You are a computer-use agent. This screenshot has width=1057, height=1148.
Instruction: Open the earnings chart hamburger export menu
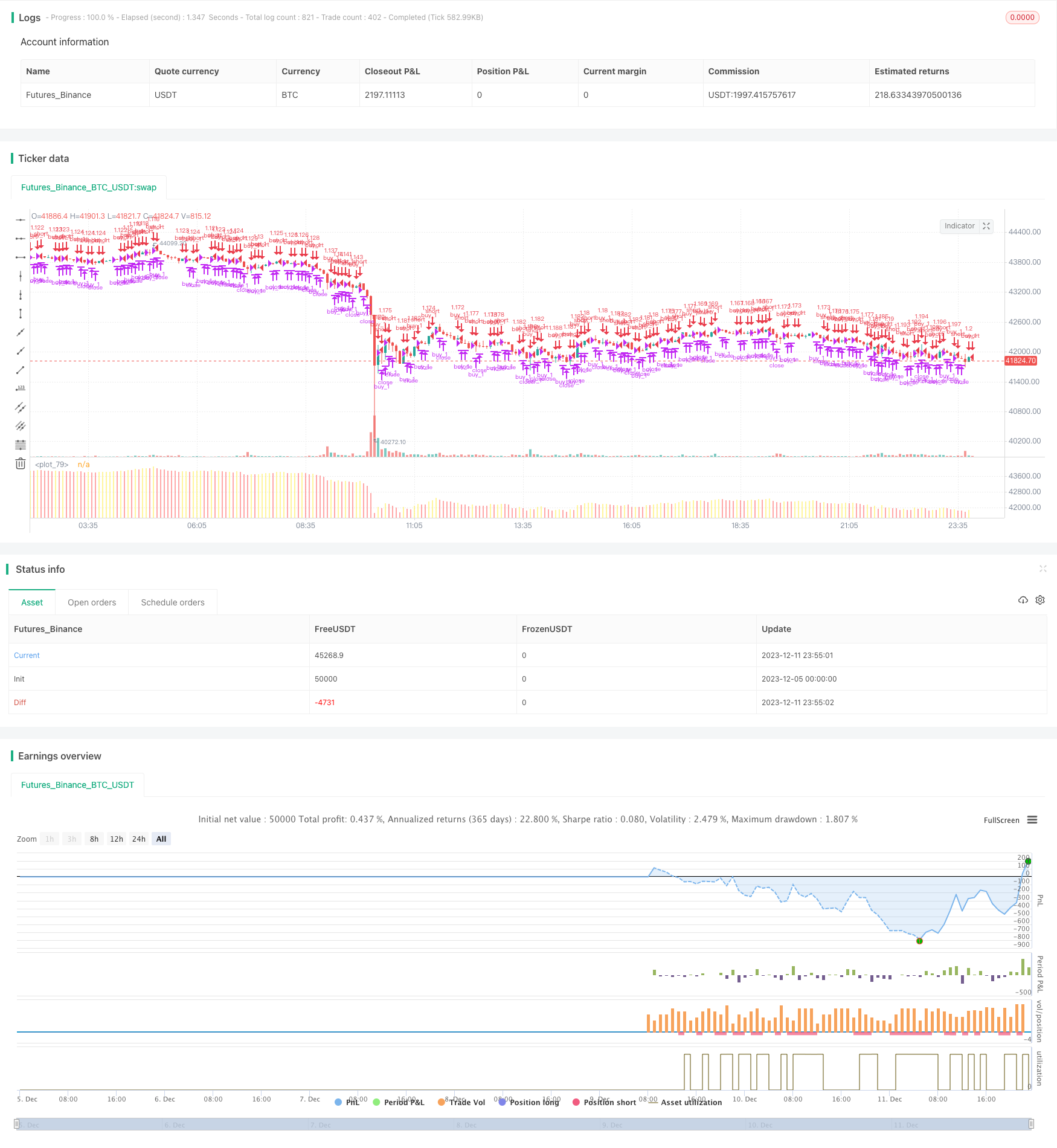point(1032,820)
